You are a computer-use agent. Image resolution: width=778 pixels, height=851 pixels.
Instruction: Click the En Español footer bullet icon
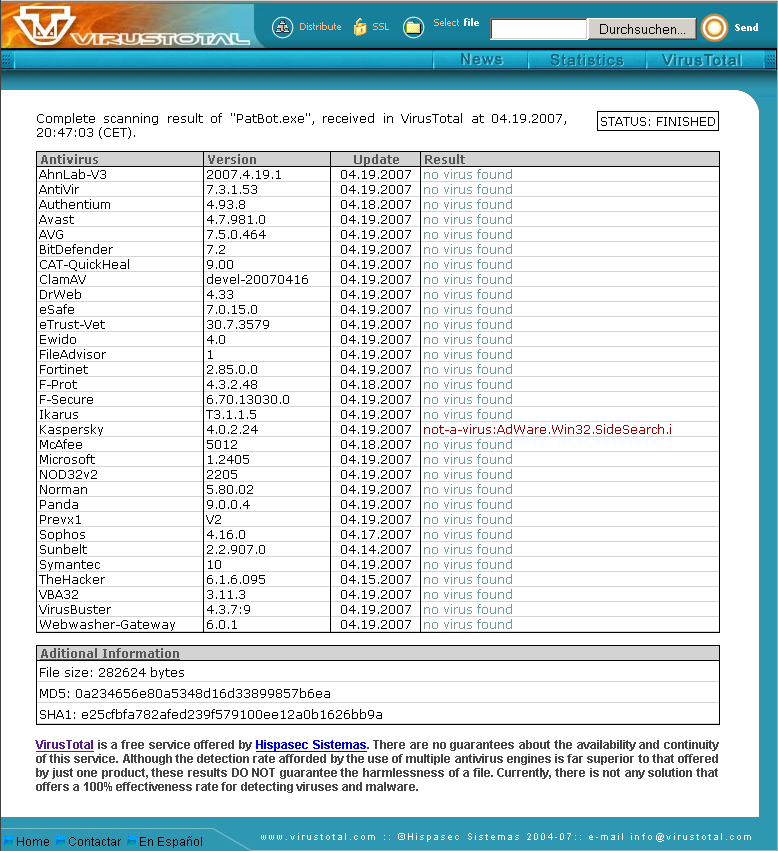[132, 841]
